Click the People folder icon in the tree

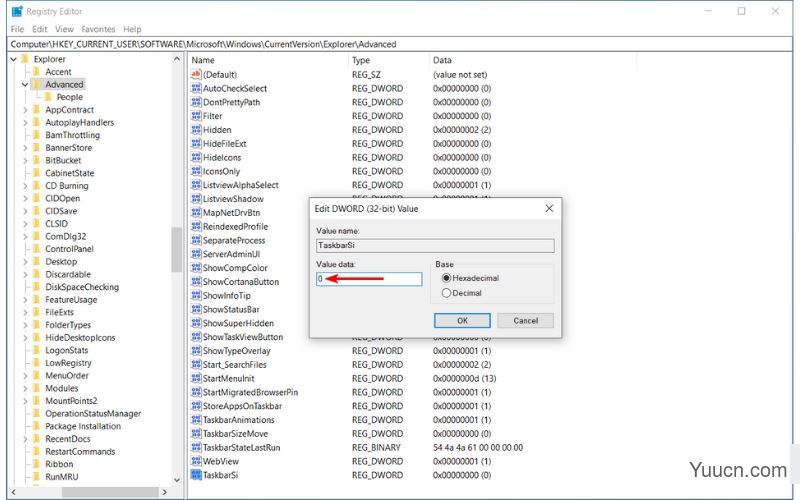[x=48, y=96]
